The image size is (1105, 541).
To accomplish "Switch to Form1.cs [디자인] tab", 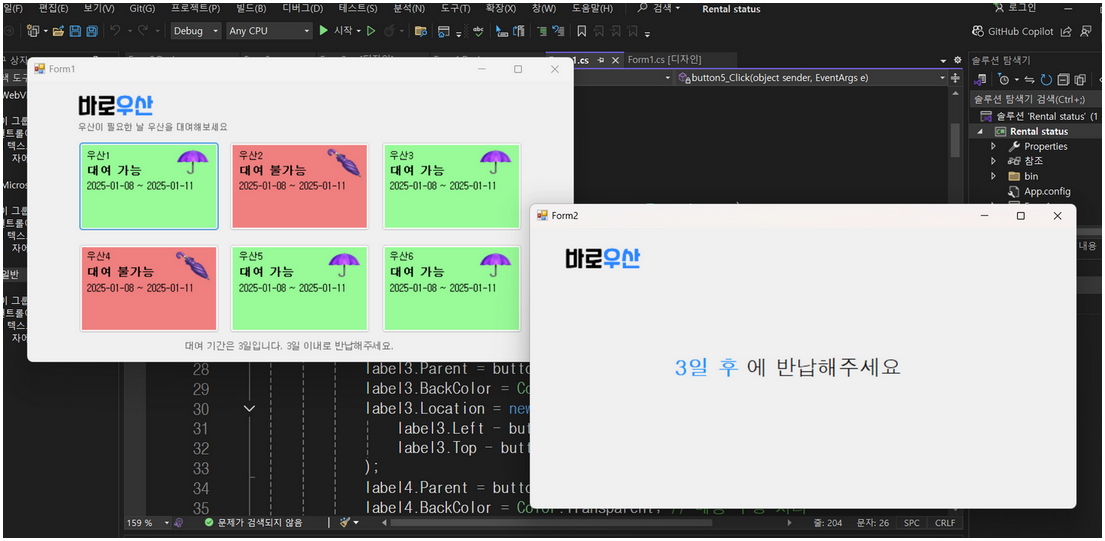I will pyautogui.click(x=664, y=60).
